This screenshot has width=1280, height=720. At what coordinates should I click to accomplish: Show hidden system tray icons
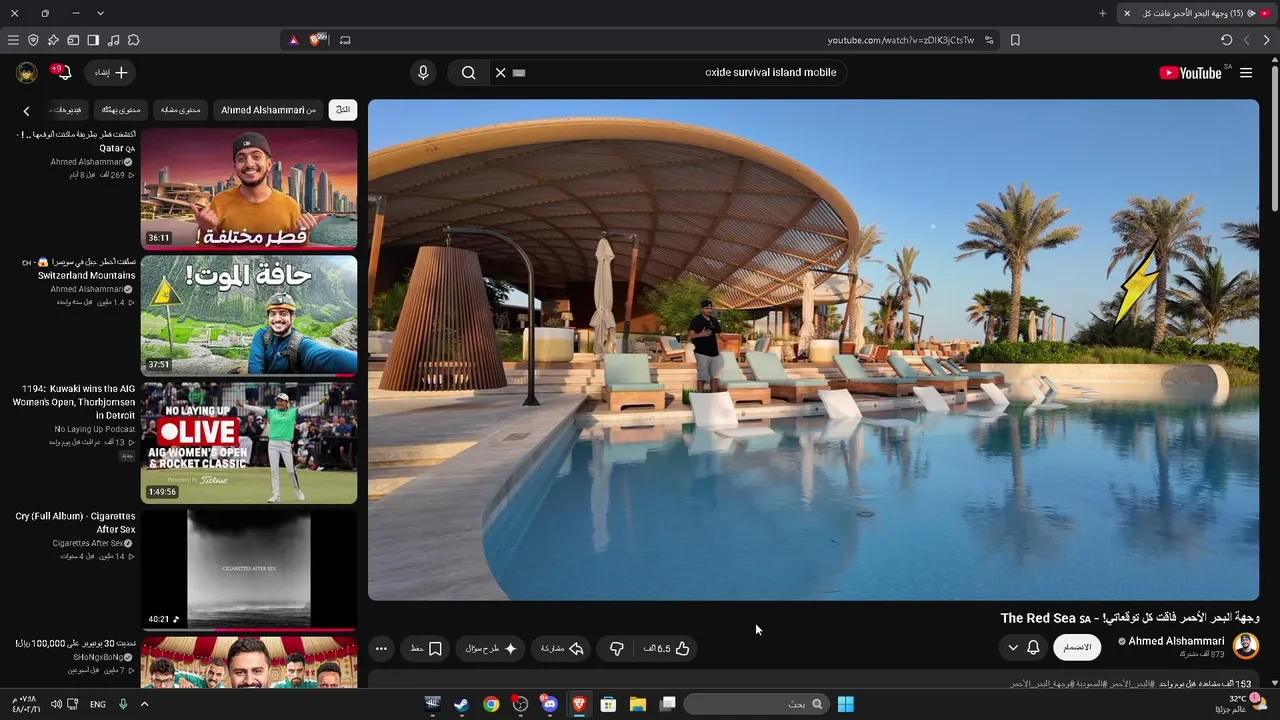click(x=144, y=704)
